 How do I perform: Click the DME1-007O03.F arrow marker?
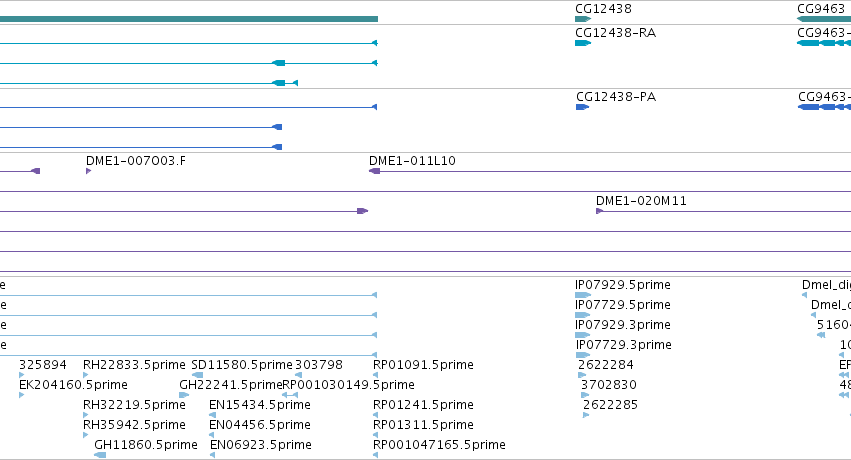coord(88,171)
